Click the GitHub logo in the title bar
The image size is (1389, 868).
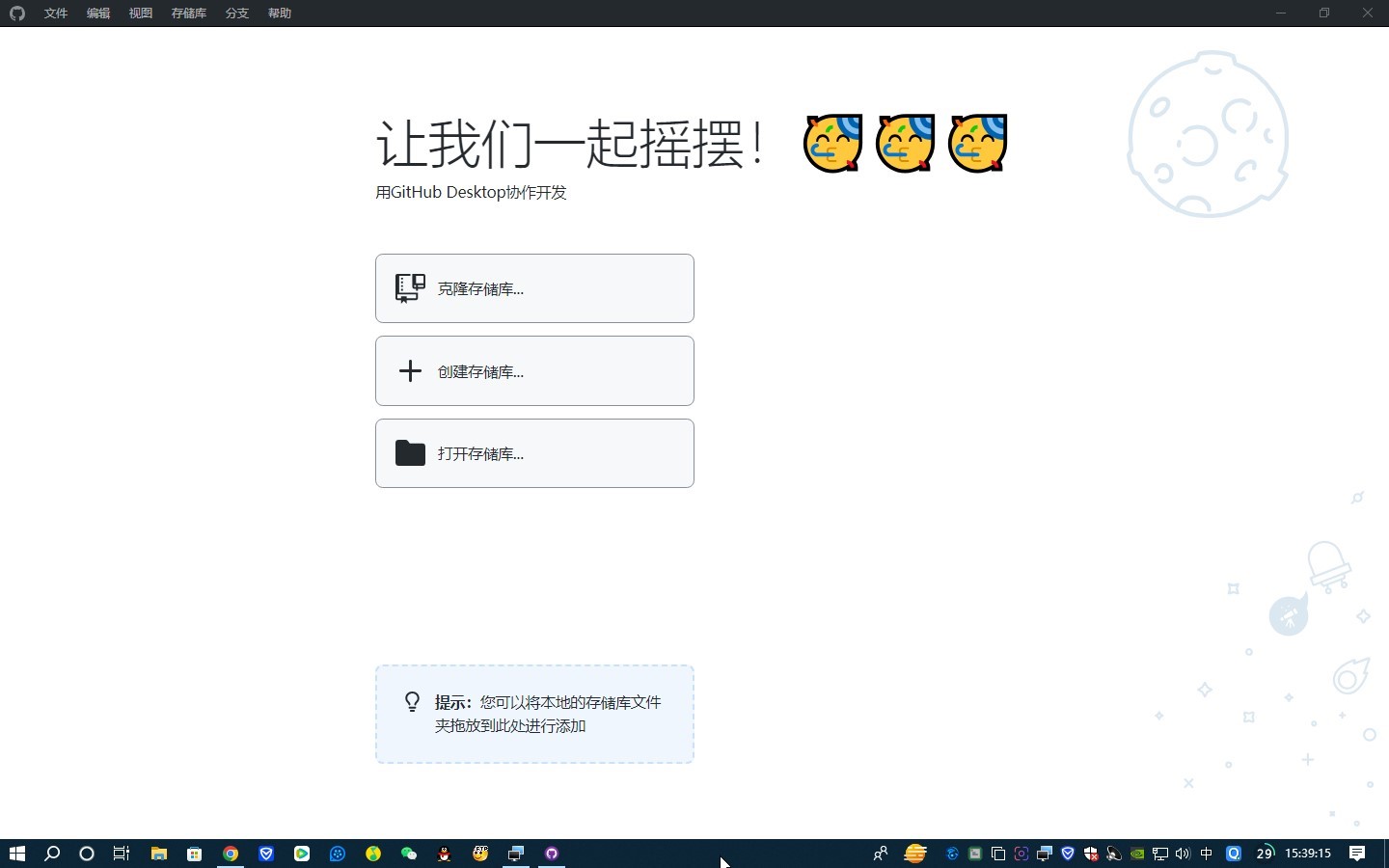[x=16, y=14]
